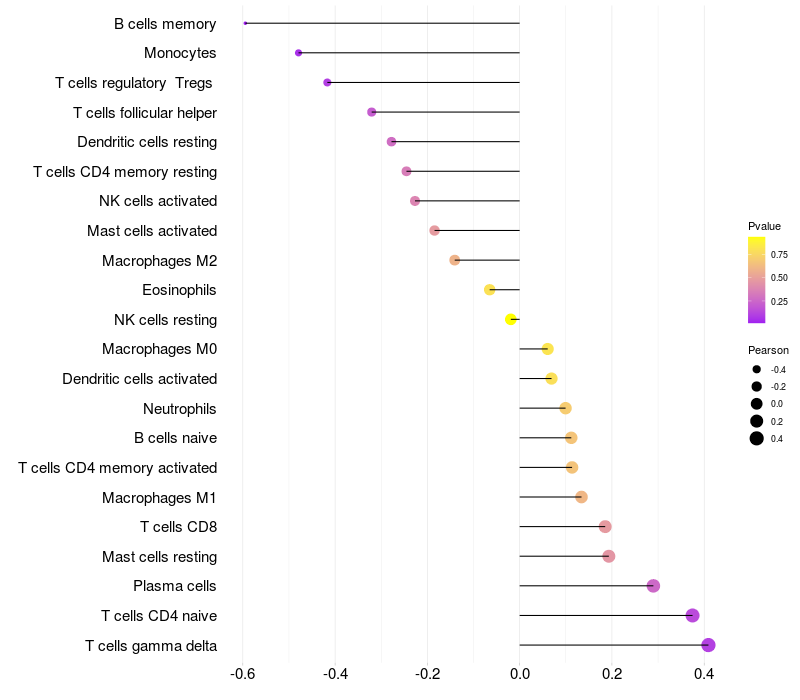
Task: Select the T cells CD8 data point
Action: point(605,527)
